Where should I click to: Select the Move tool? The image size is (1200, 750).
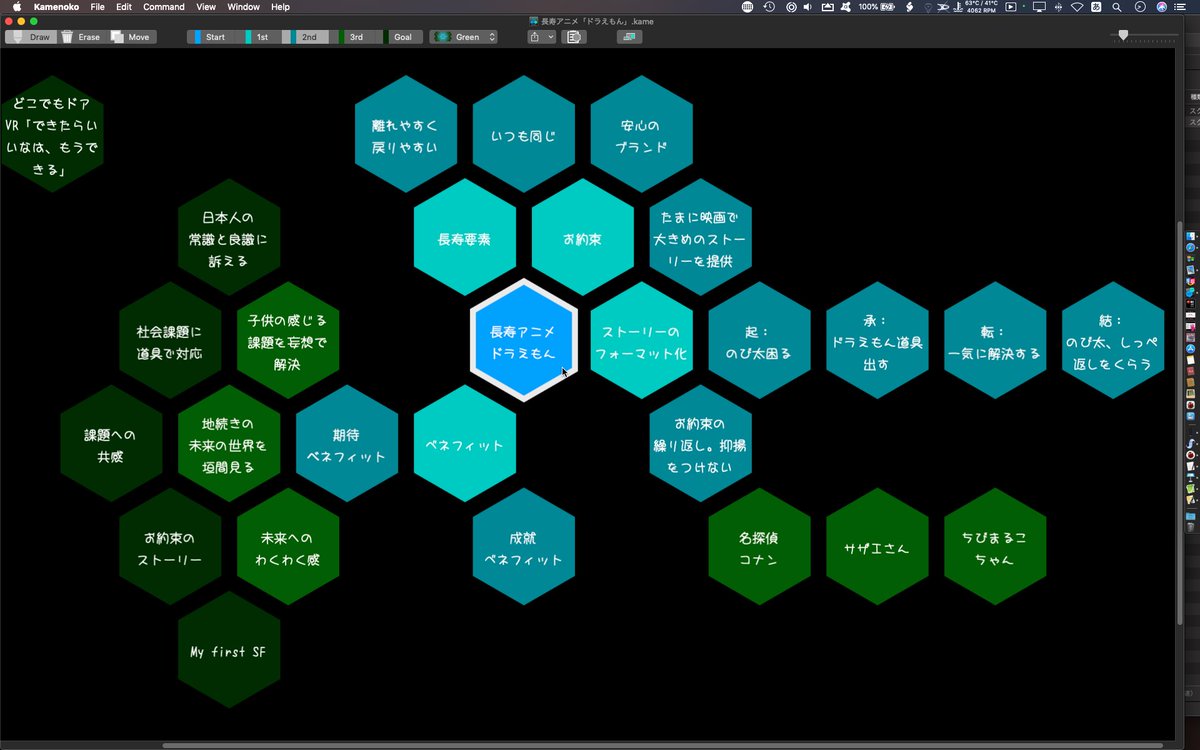point(131,37)
